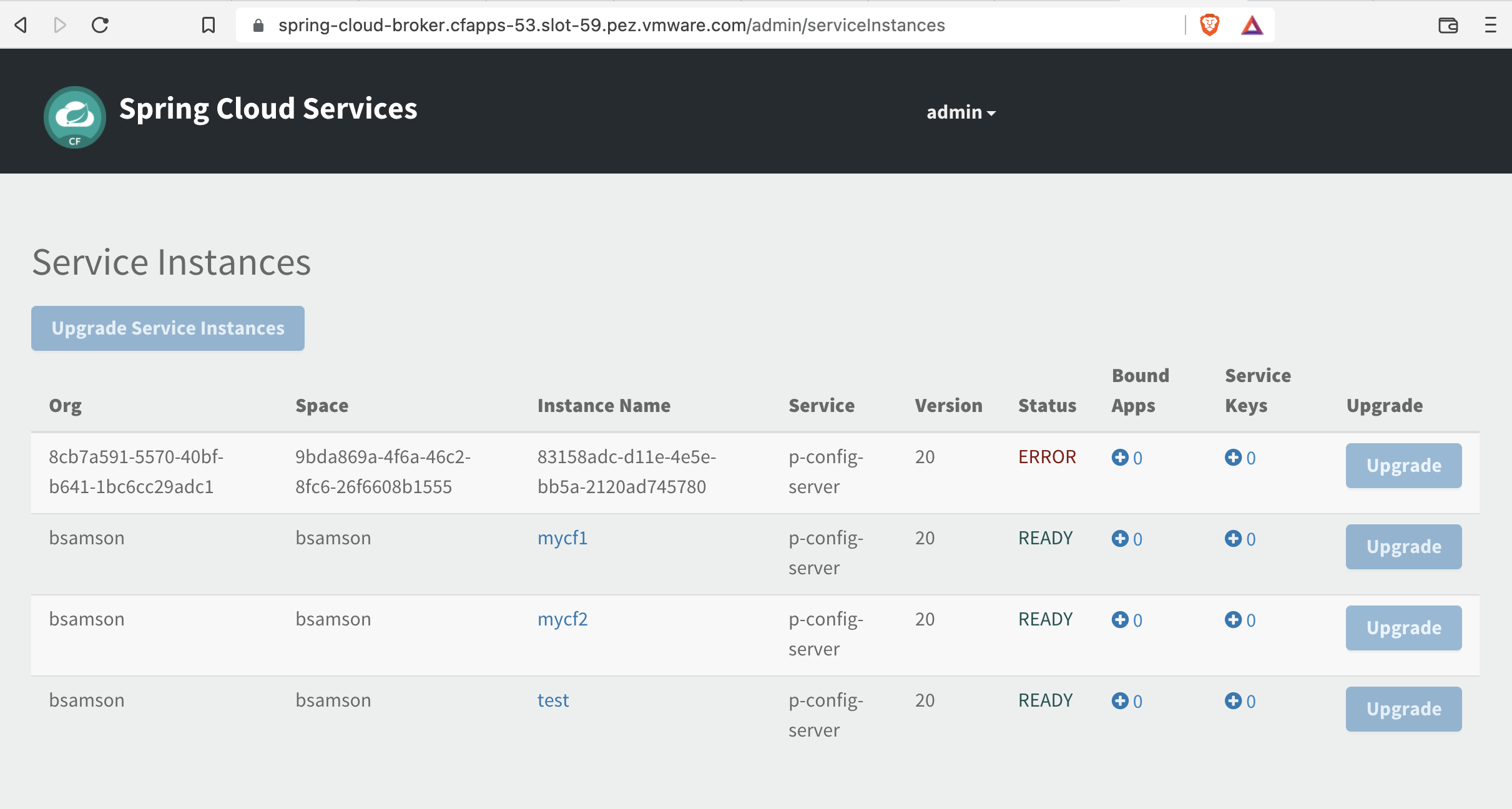Reload the page with the refresh icon
This screenshot has height=809, width=1512.
(x=100, y=25)
